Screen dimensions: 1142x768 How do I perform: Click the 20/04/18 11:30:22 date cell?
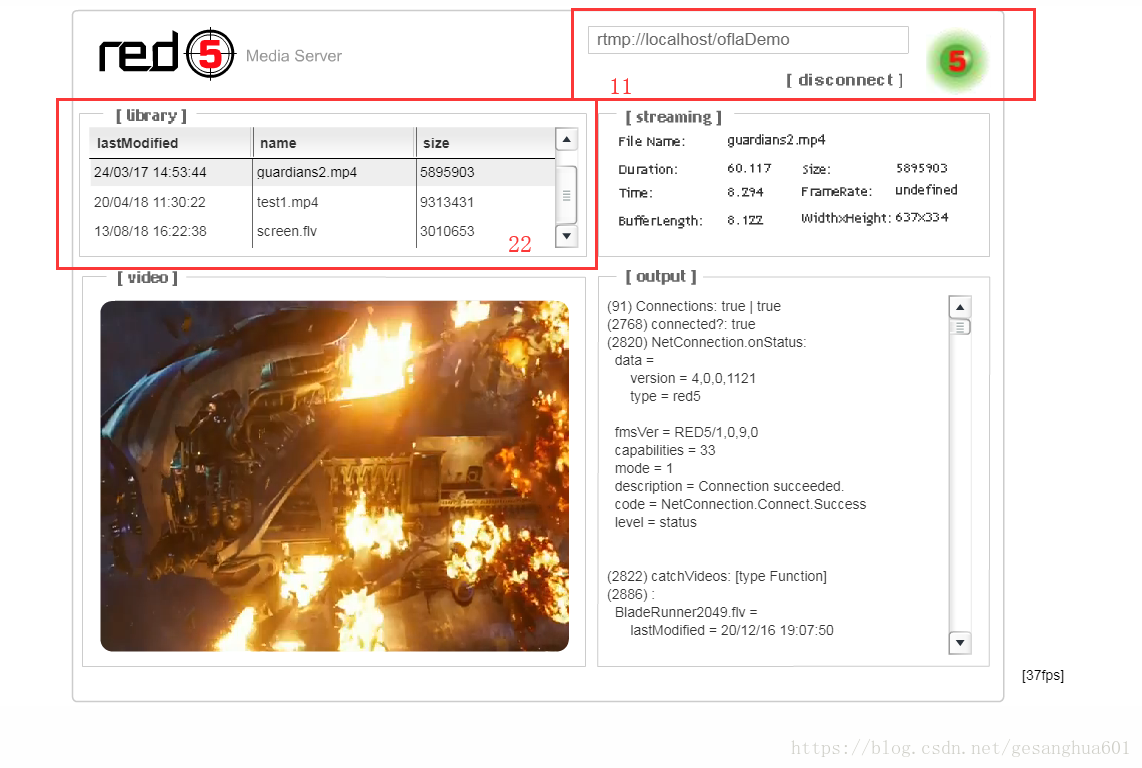tap(149, 203)
